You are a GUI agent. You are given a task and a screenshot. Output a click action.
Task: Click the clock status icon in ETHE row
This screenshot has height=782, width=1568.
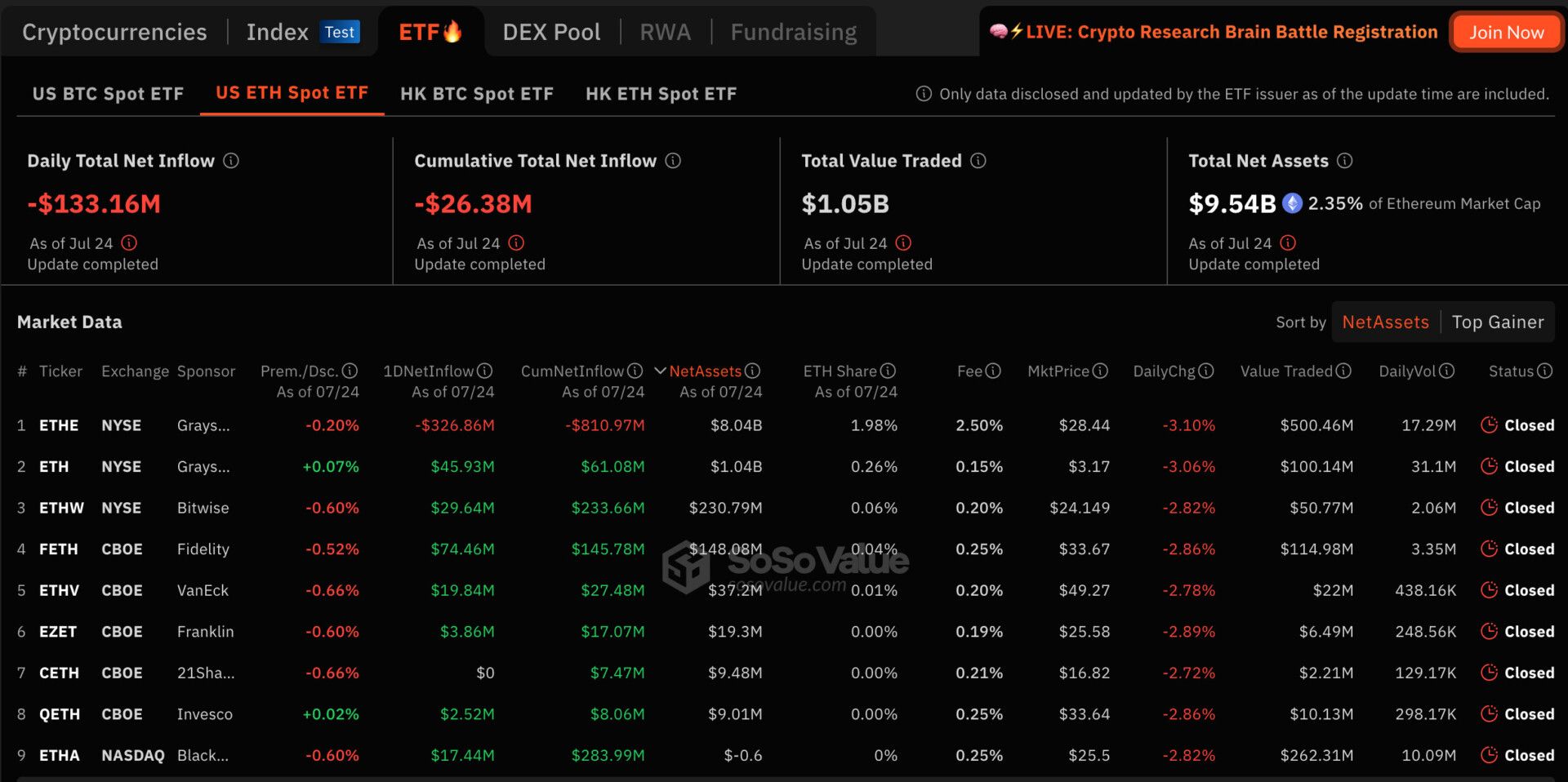coord(1489,425)
